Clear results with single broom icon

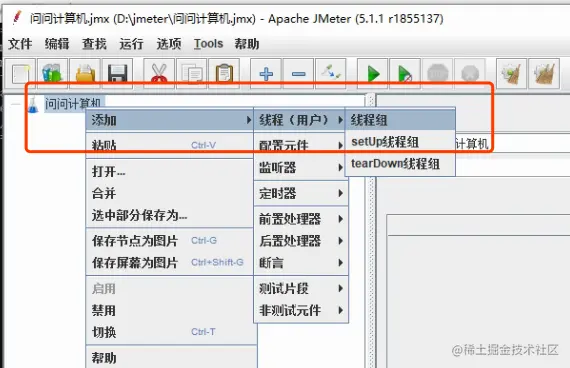tap(511, 73)
